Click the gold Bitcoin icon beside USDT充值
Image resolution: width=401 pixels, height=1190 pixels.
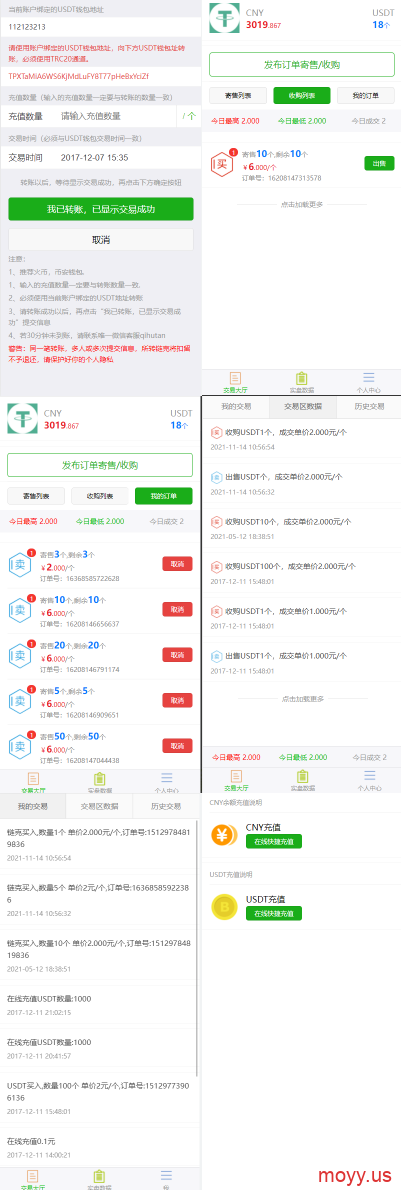[x=225, y=906]
